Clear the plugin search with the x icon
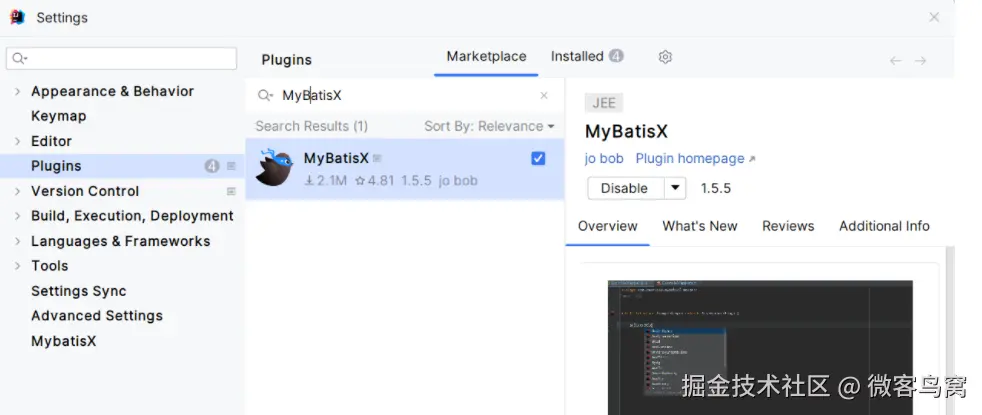982x415 pixels. pyautogui.click(x=544, y=95)
